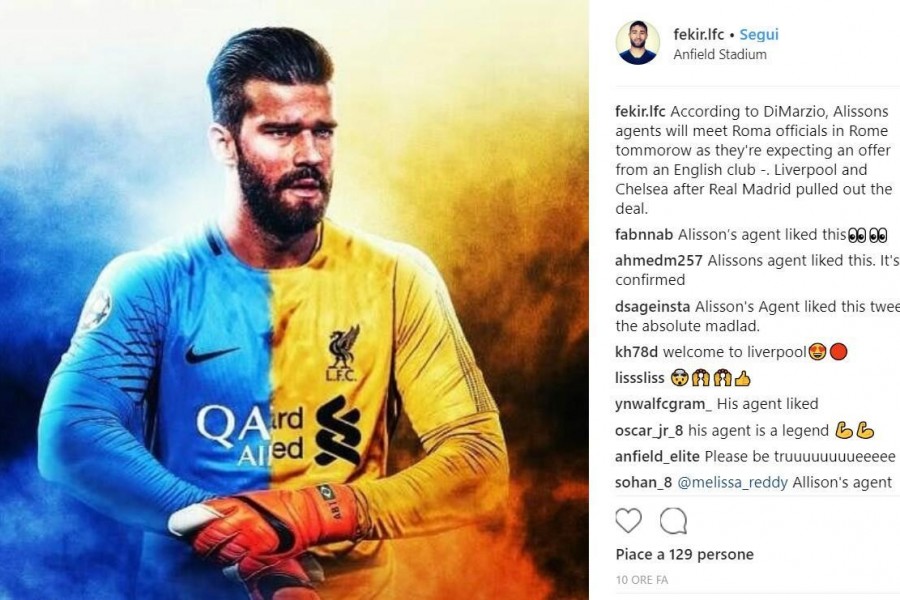Open the fekir.lfc username in header
The width and height of the screenshot is (900, 600).
pos(699,34)
